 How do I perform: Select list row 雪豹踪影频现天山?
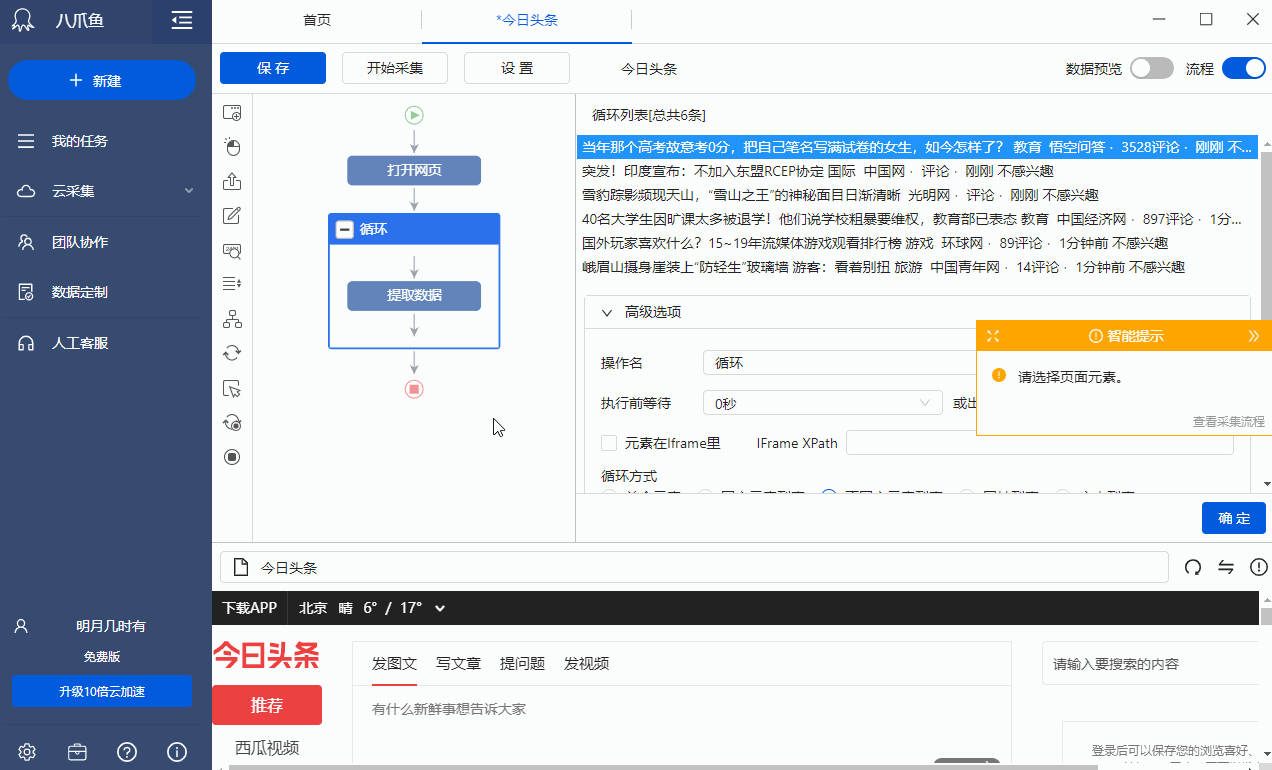click(917, 195)
